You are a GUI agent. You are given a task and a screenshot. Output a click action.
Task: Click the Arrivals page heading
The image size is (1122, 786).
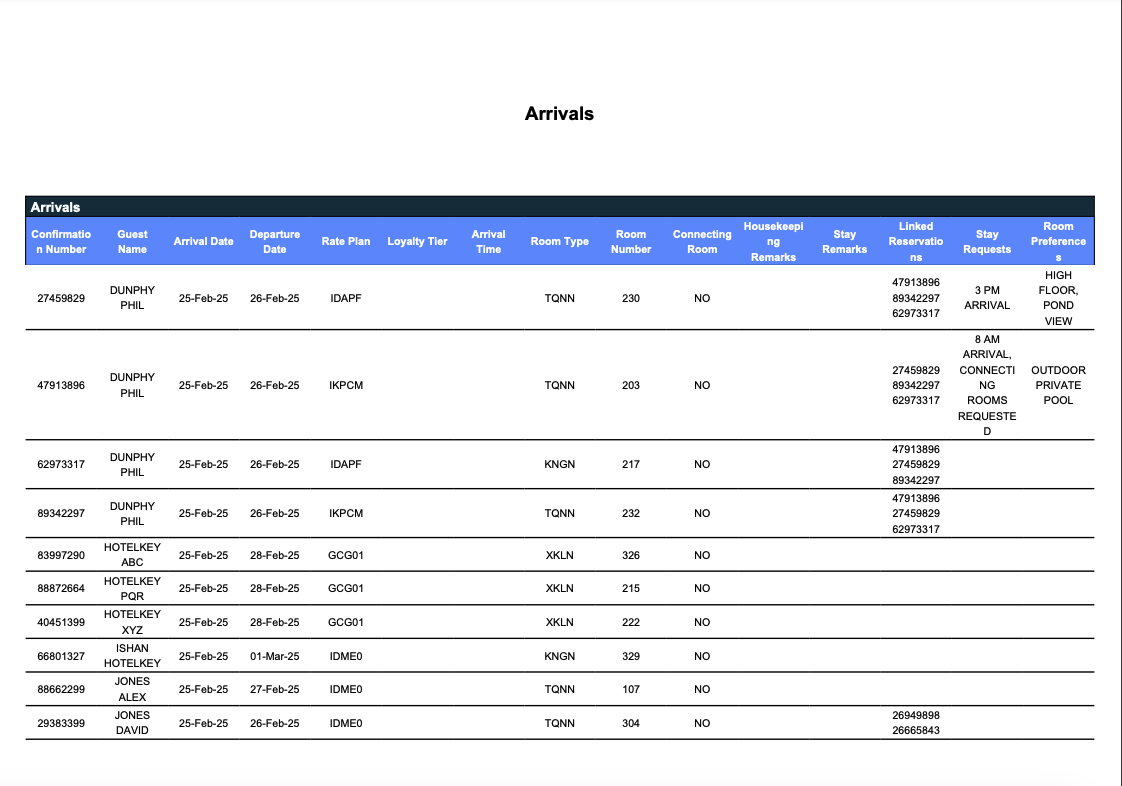coord(559,113)
